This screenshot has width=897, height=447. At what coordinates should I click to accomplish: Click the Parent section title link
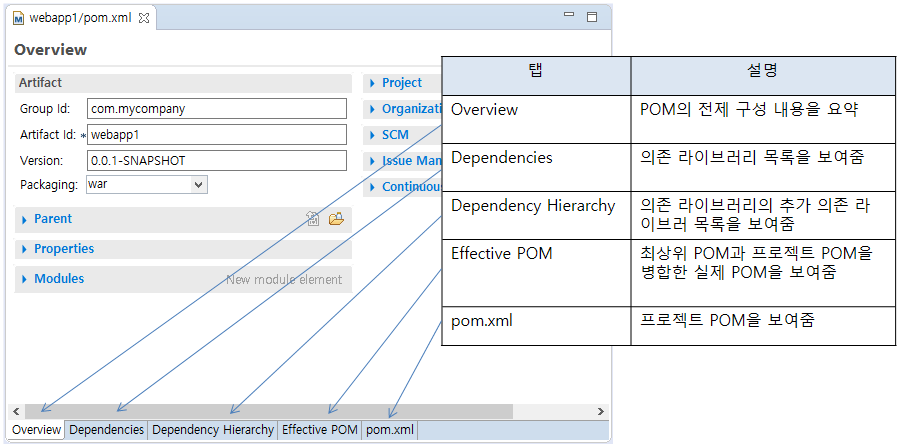tap(53, 219)
